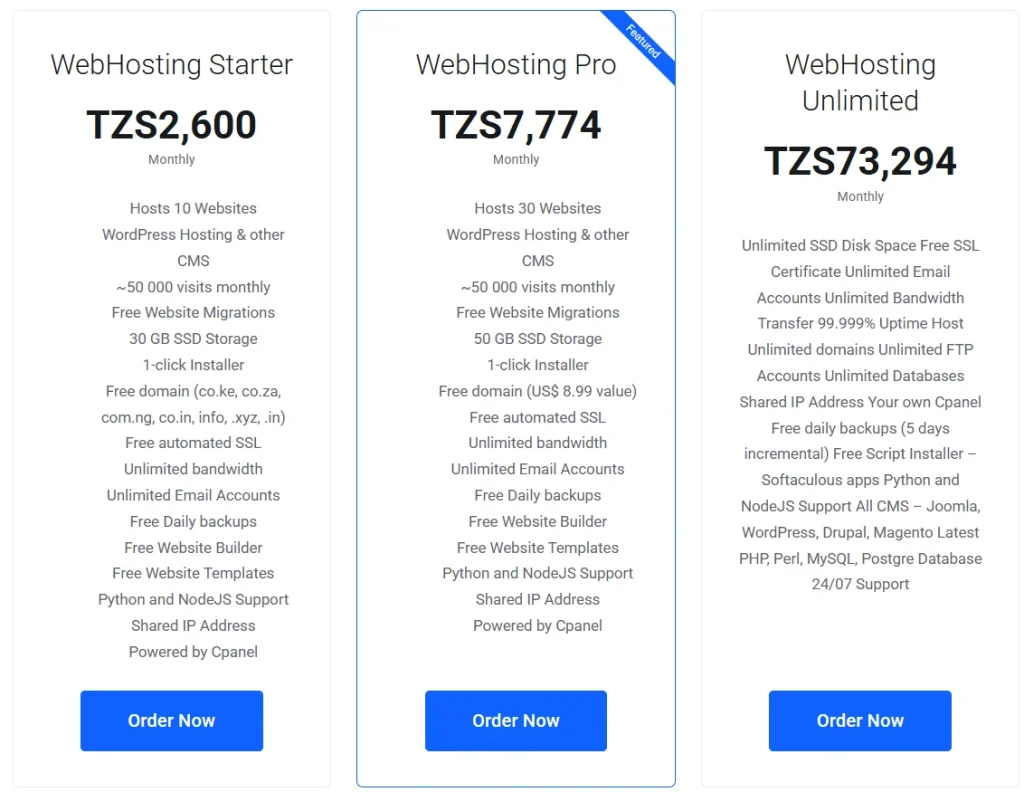The image size is (1024, 792).
Task: Click the Free Website Migrations feature in Starter
Action: (x=193, y=312)
